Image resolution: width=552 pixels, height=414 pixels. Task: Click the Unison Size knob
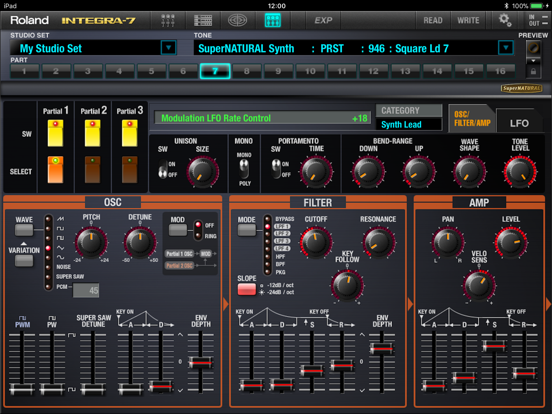pos(202,172)
